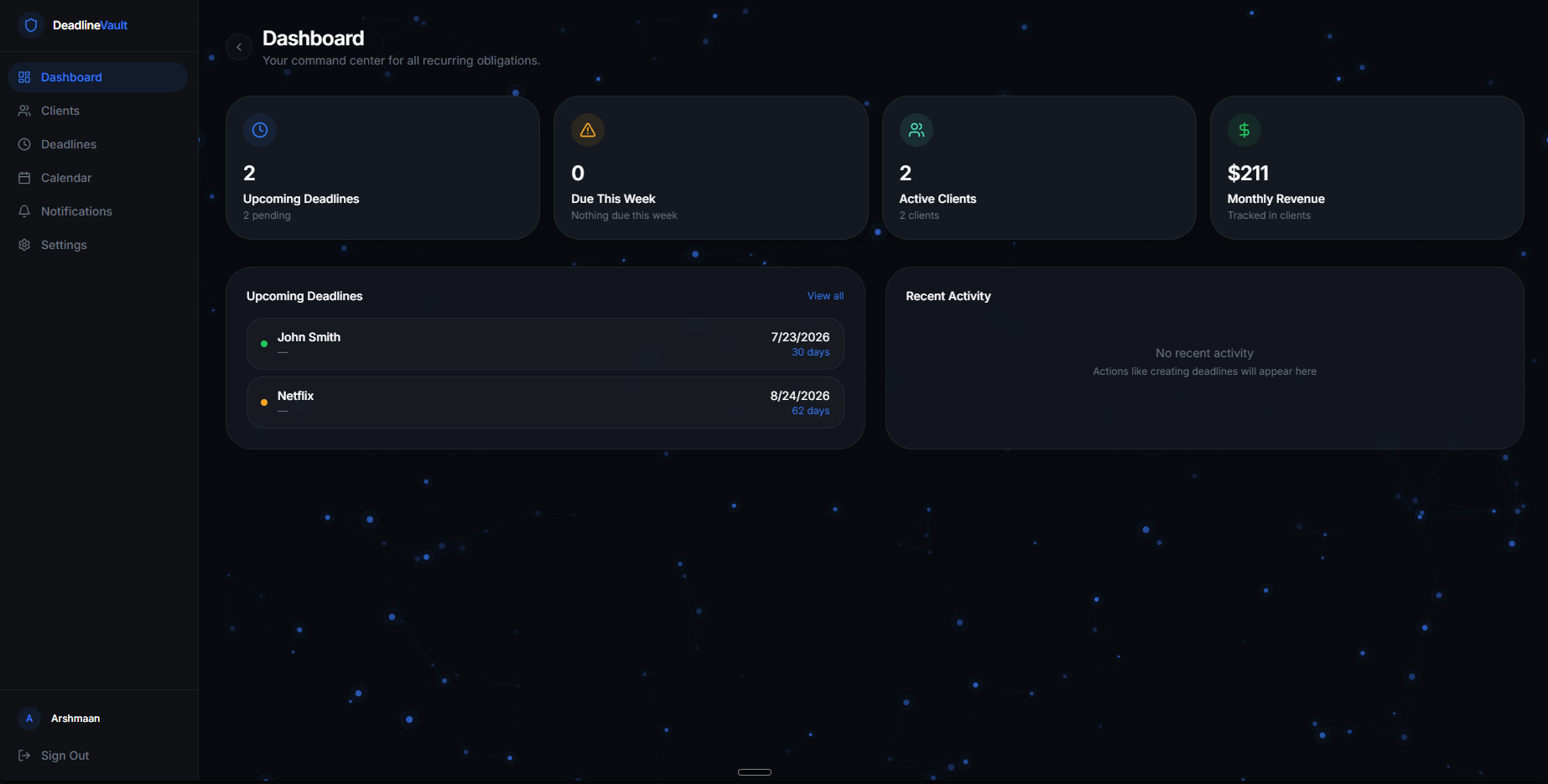
Task: Click the DeadlineVault shield logo icon
Action: [31, 25]
